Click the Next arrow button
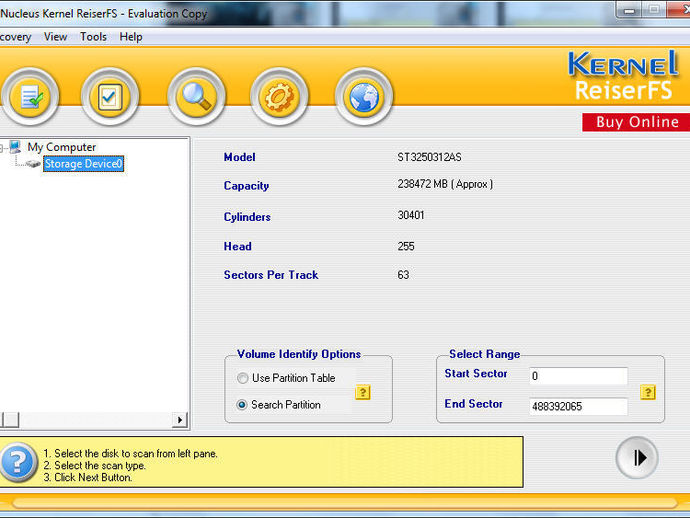This screenshot has width=690, height=518. [637, 458]
